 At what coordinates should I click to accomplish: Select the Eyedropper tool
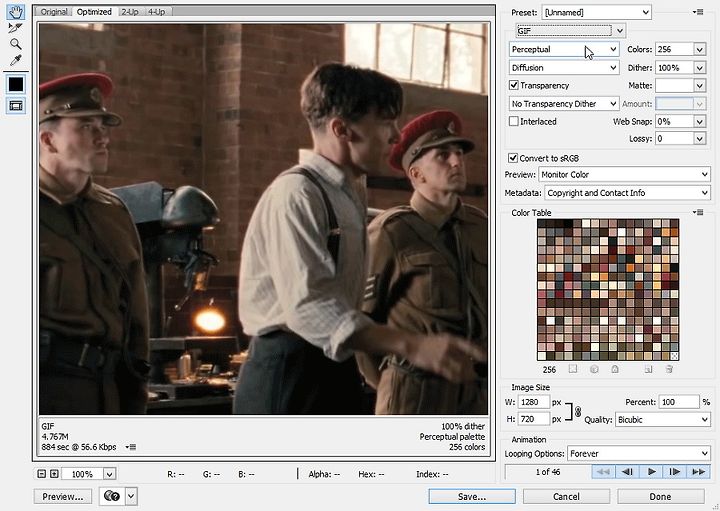[16, 60]
